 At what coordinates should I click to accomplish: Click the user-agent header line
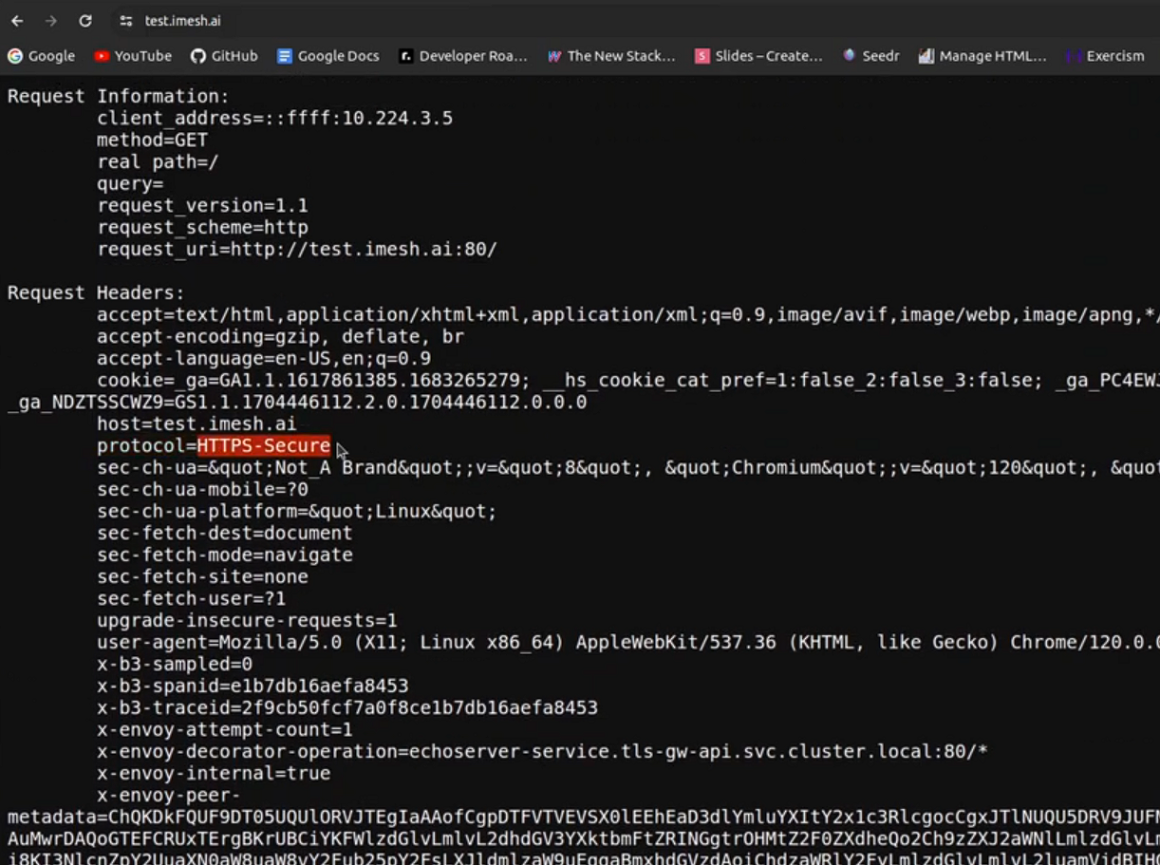400,642
